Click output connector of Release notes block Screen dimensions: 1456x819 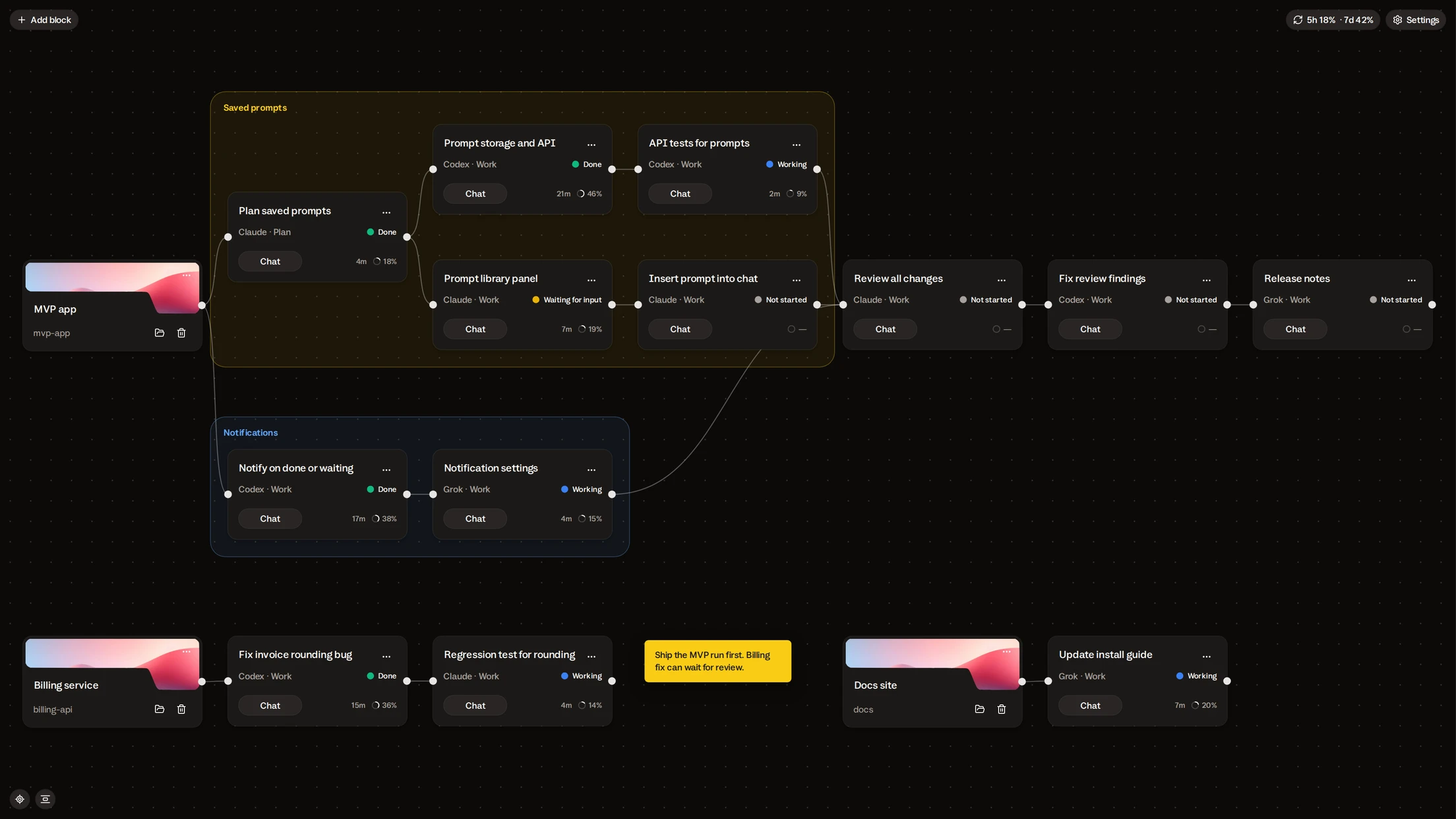(1432, 305)
